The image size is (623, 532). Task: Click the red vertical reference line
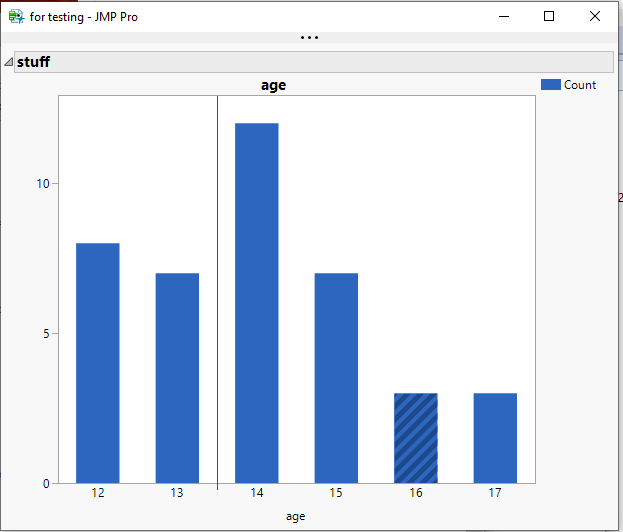(217, 292)
